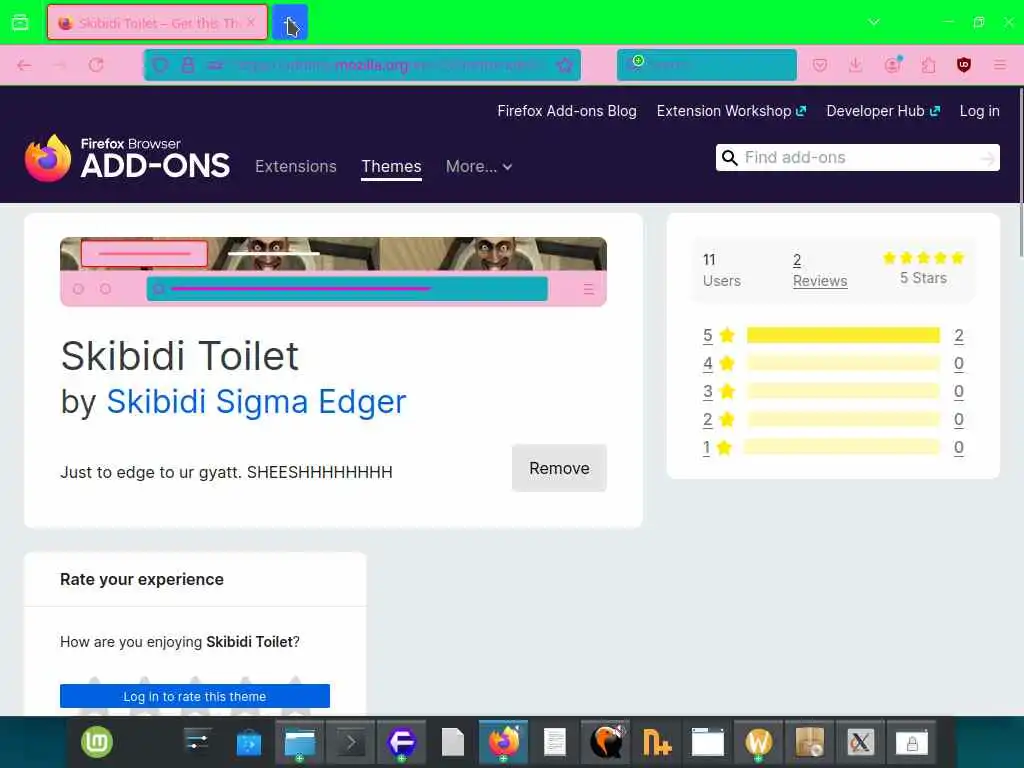Screen dimensions: 1024x768
Task: Open Extension Workshop link
Action: 731,111
